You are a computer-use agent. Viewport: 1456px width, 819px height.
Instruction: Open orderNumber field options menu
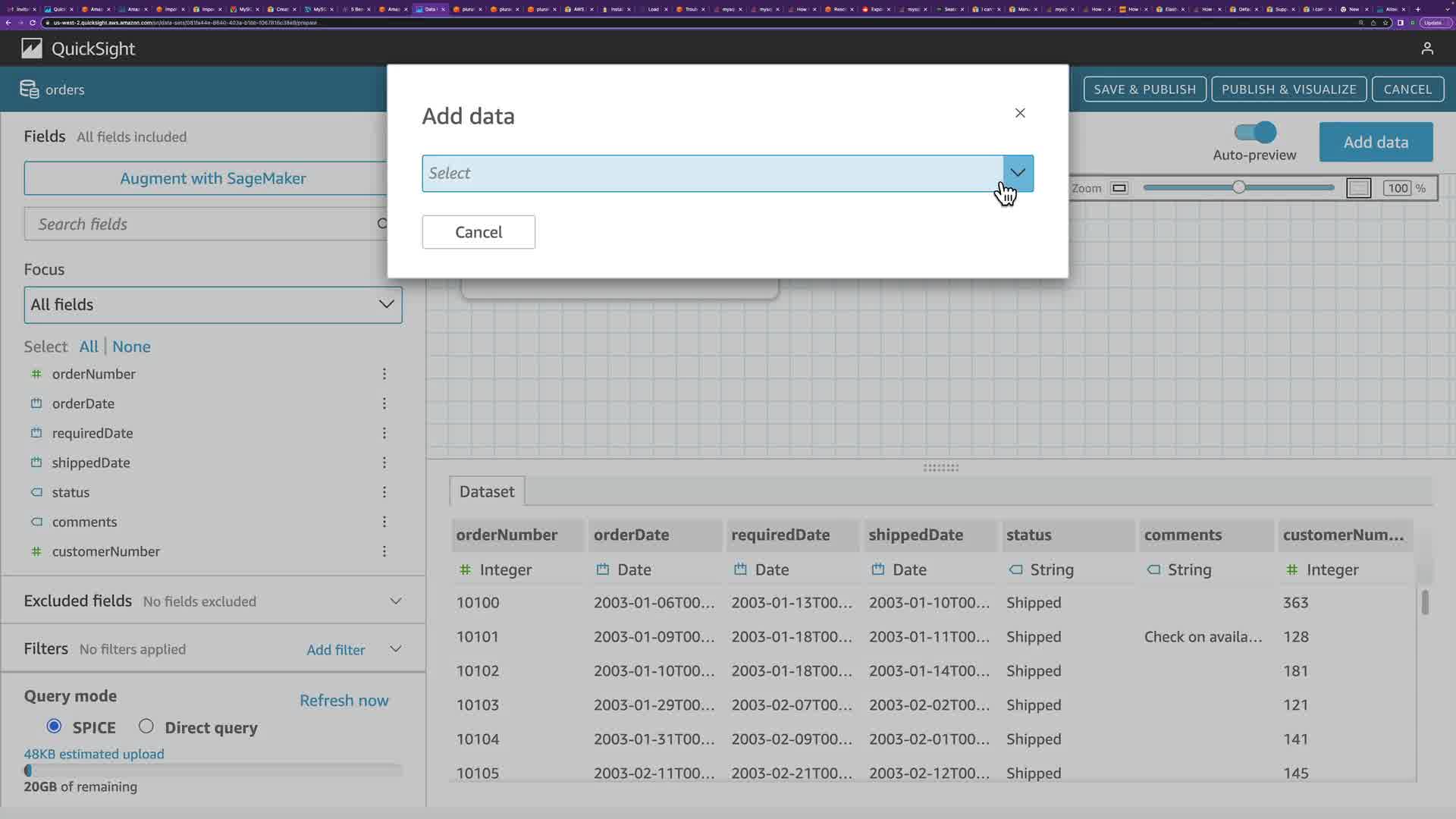pyautogui.click(x=384, y=374)
